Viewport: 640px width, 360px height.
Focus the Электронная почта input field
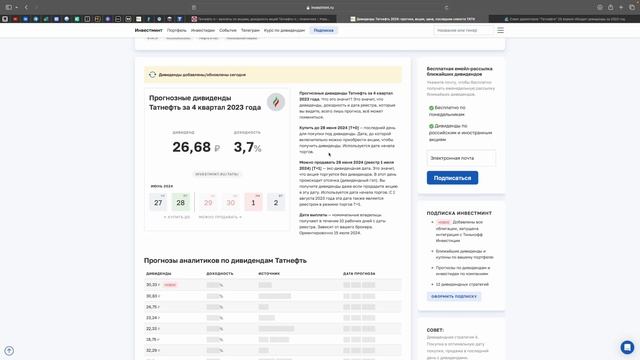tap(461, 158)
